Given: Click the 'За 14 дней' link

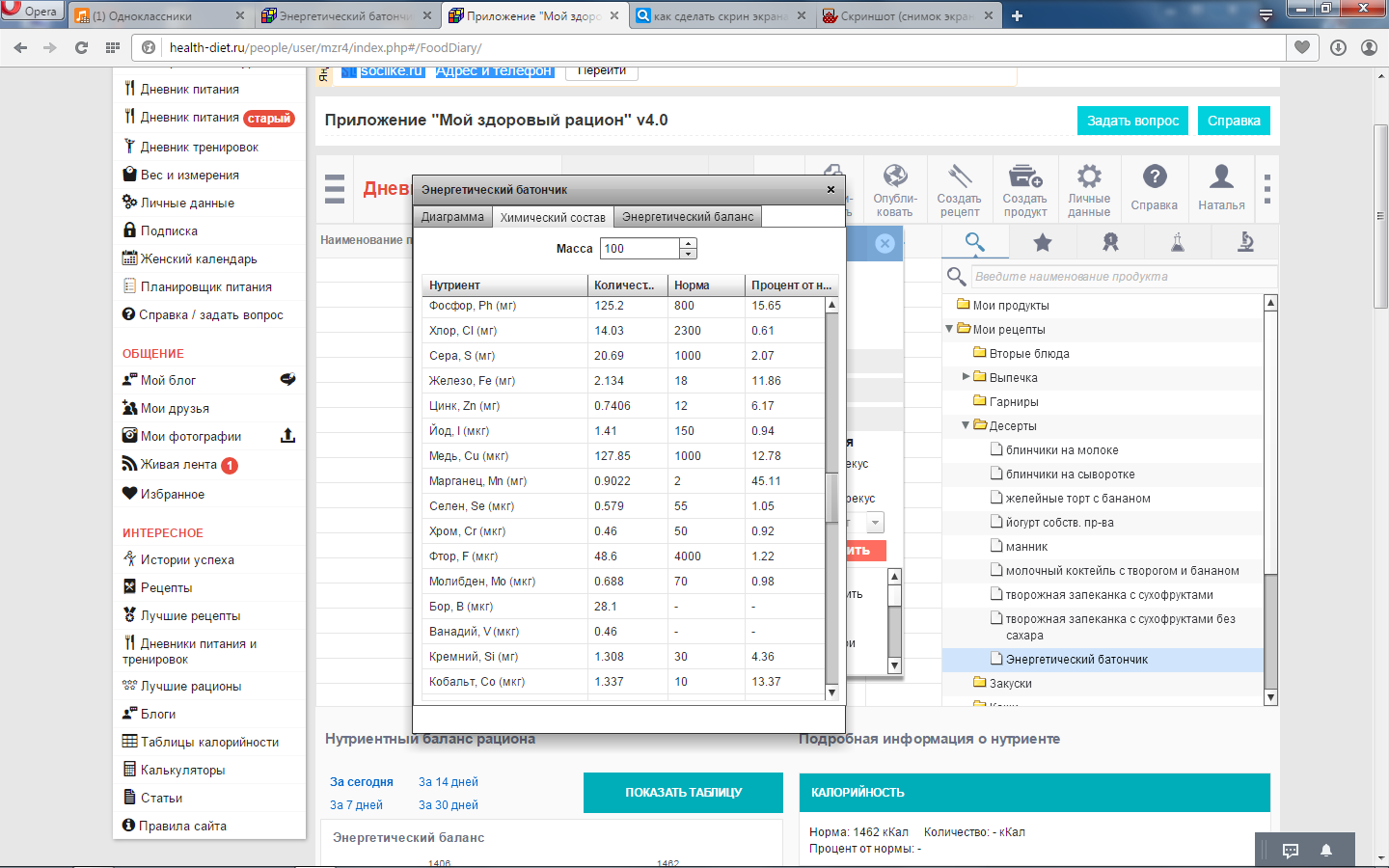Looking at the screenshot, I should point(449,782).
